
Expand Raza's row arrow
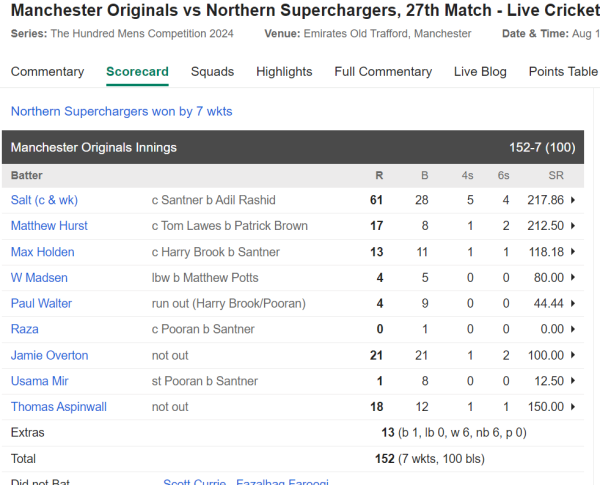pyautogui.click(x=573, y=329)
